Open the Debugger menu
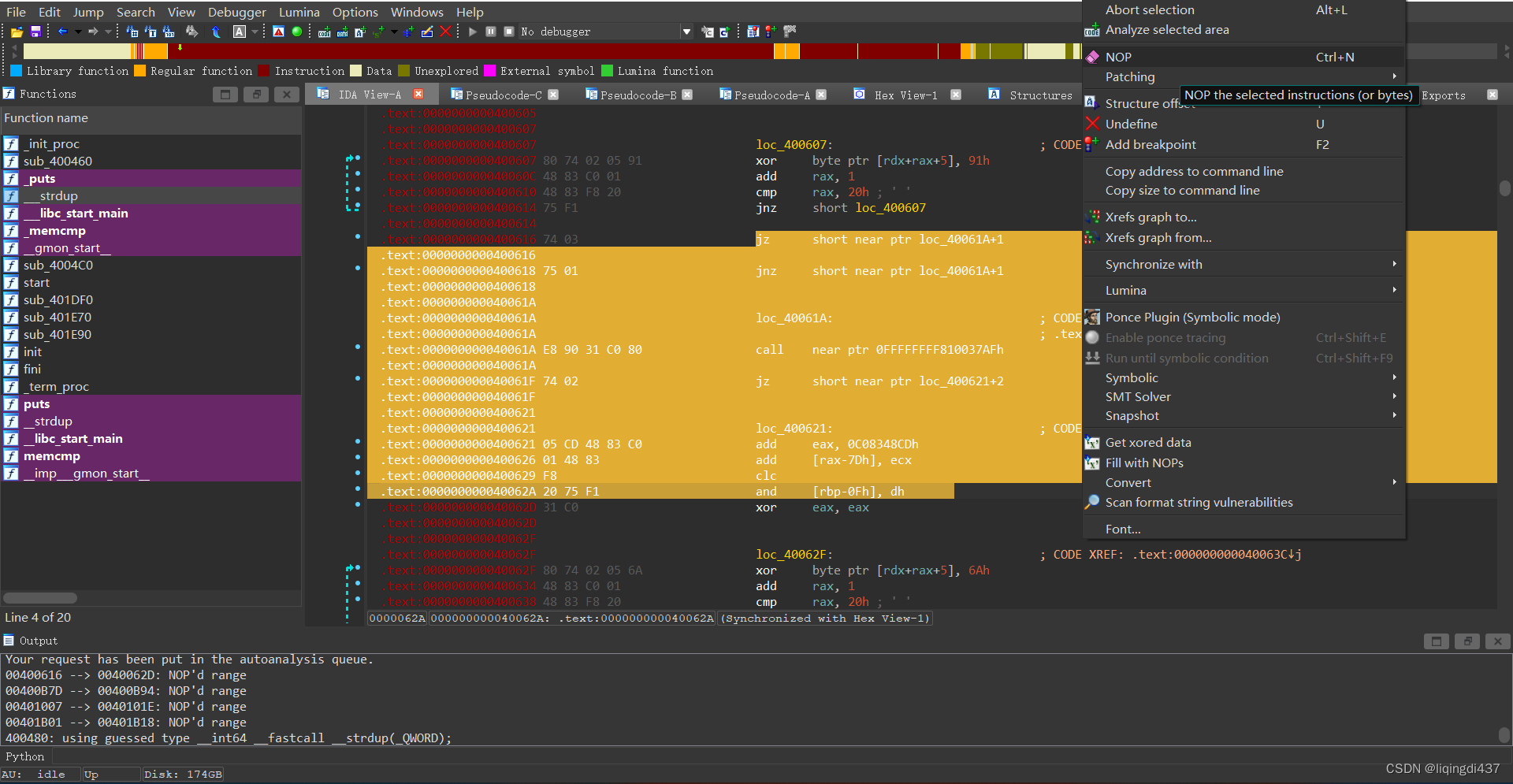Screen dimensions: 1513x784 [236, 12]
